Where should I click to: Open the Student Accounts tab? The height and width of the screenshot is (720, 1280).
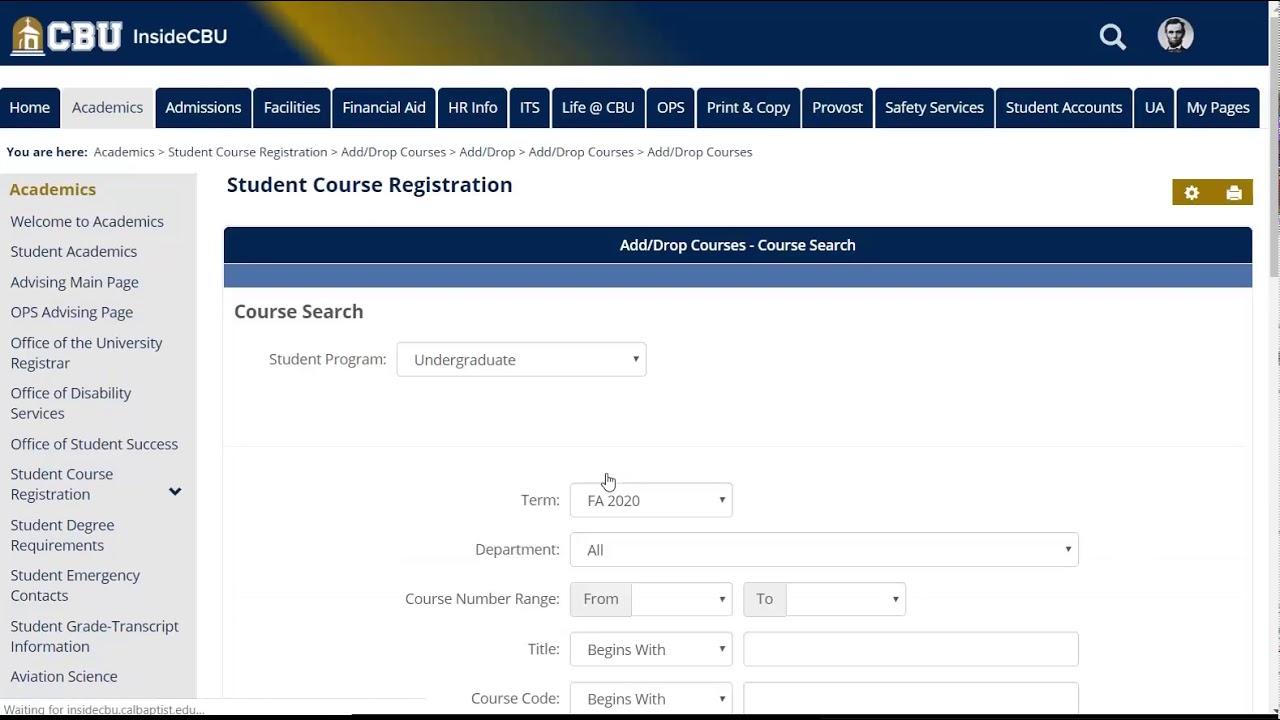click(x=1064, y=108)
